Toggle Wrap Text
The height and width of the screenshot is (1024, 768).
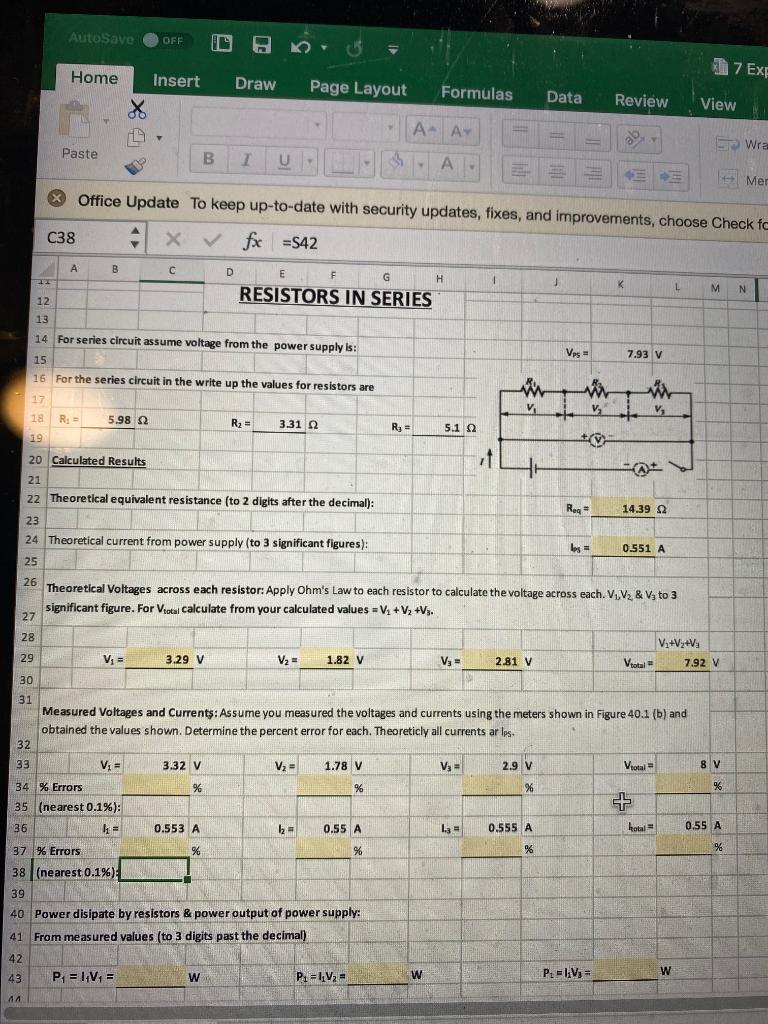pyautogui.click(x=741, y=144)
